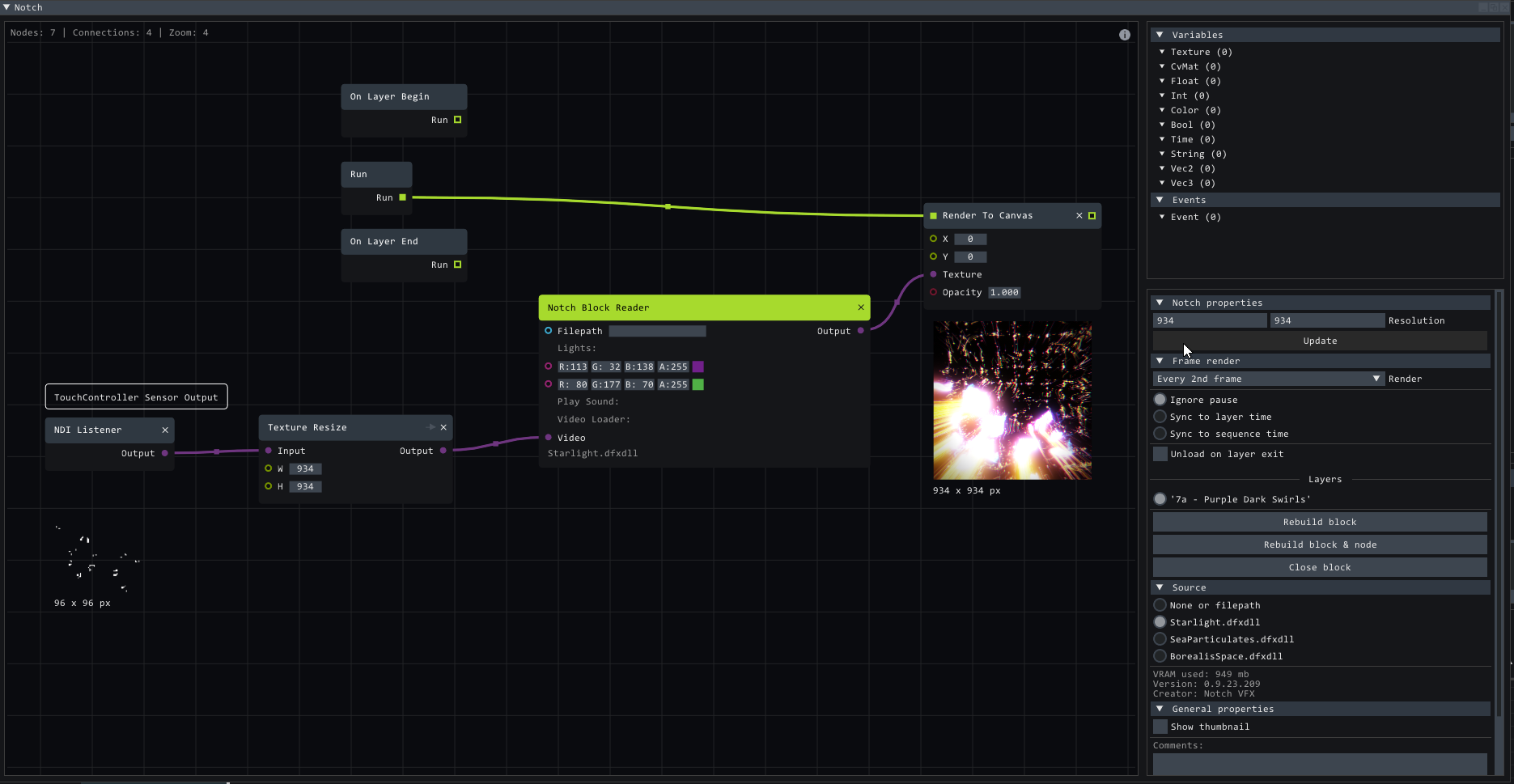The image size is (1514, 784).
Task: Toggle the Unload on layer exit checkbox
Action: click(1160, 454)
